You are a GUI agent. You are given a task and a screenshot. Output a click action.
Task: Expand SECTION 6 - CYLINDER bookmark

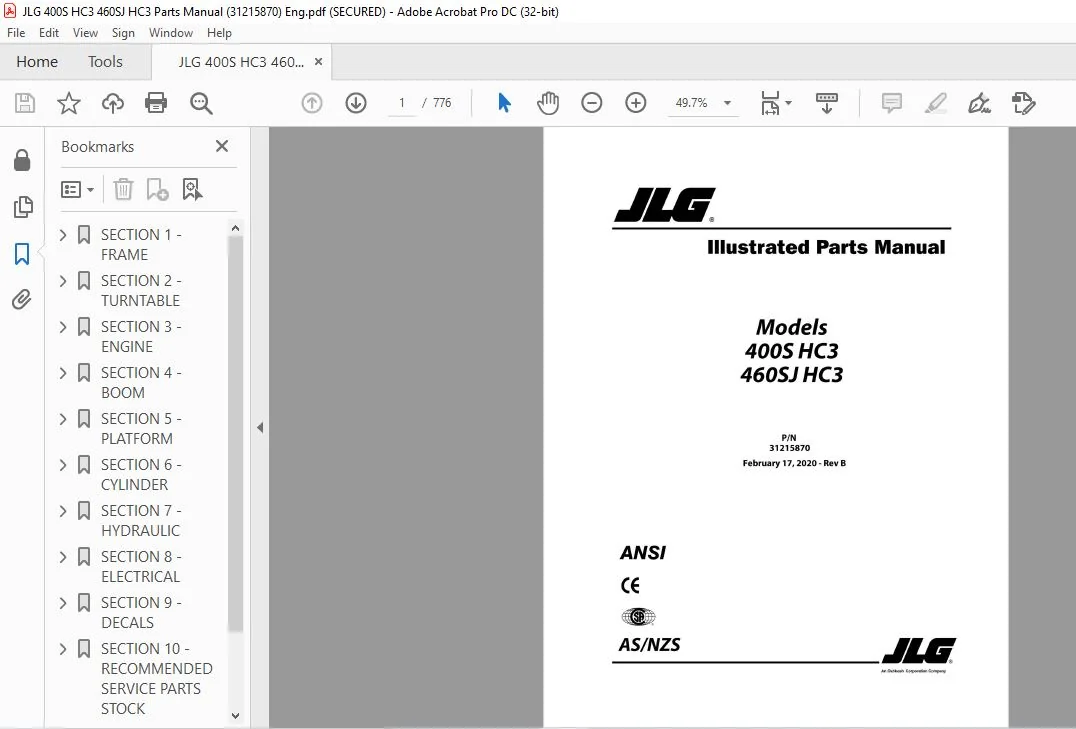coord(63,465)
